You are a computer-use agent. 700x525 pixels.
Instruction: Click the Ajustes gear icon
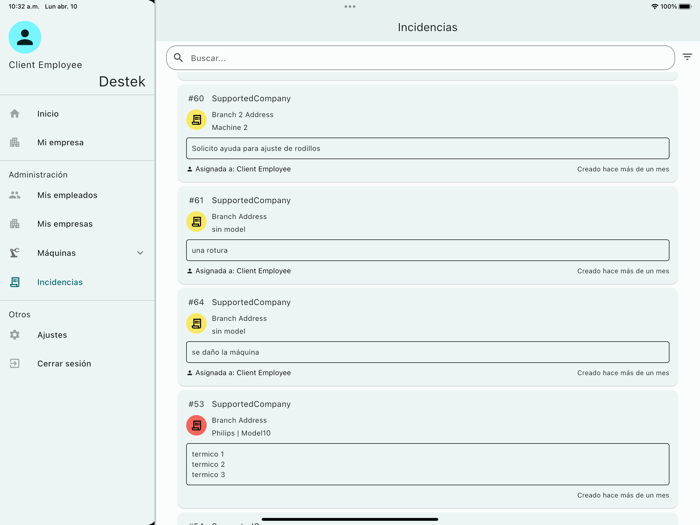point(15,335)
